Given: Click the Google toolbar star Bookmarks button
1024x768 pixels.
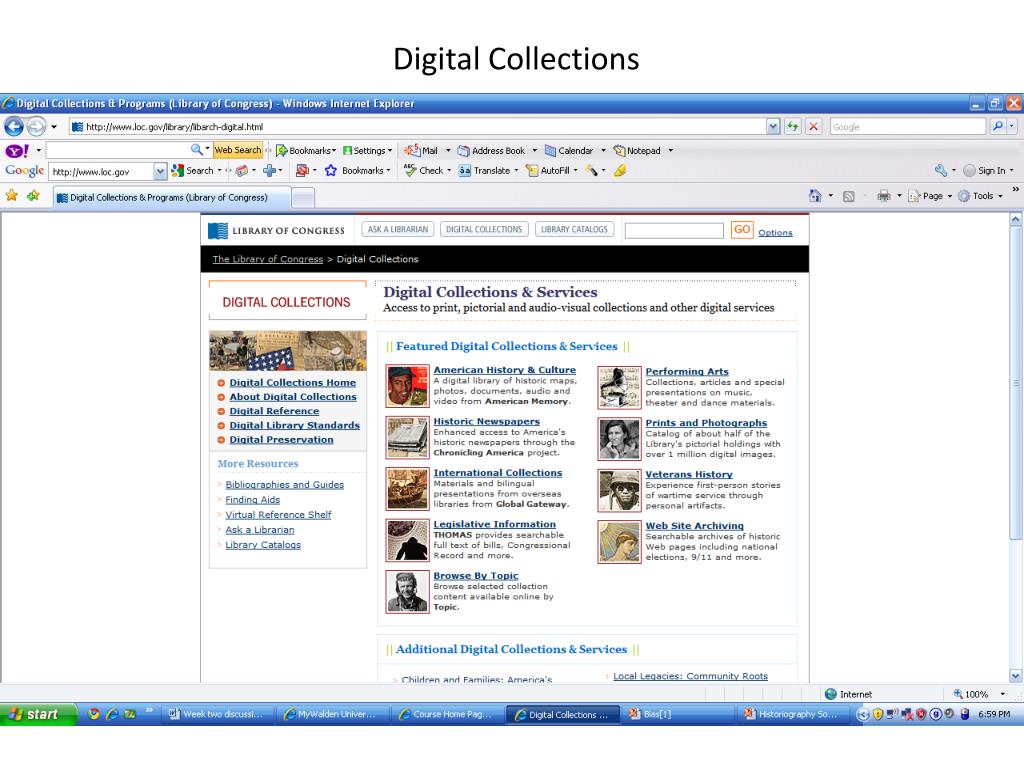Looking at the screenshot, I should (357, 170).
